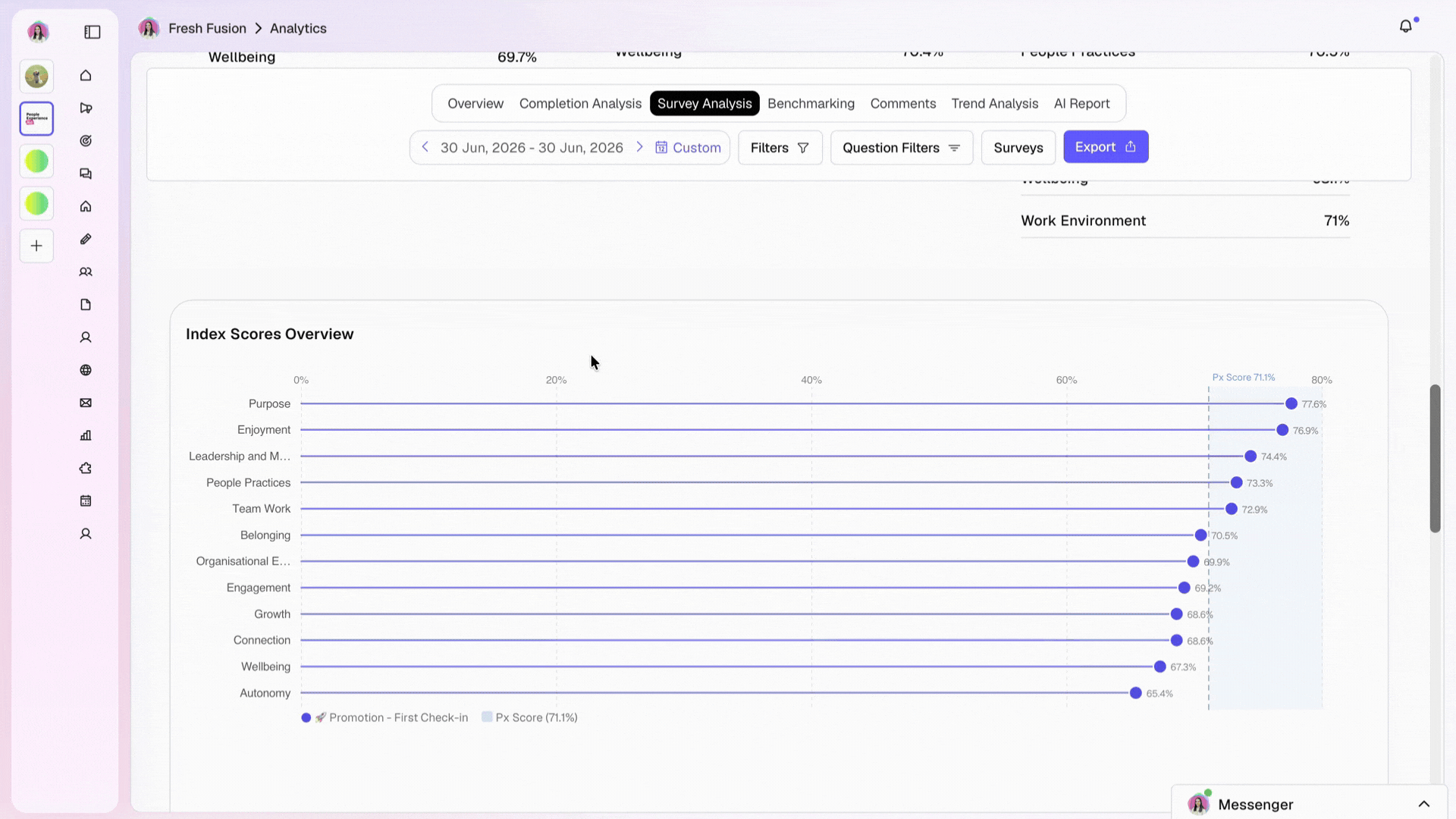Open the calendar icon in sidebar

point(86,500)
